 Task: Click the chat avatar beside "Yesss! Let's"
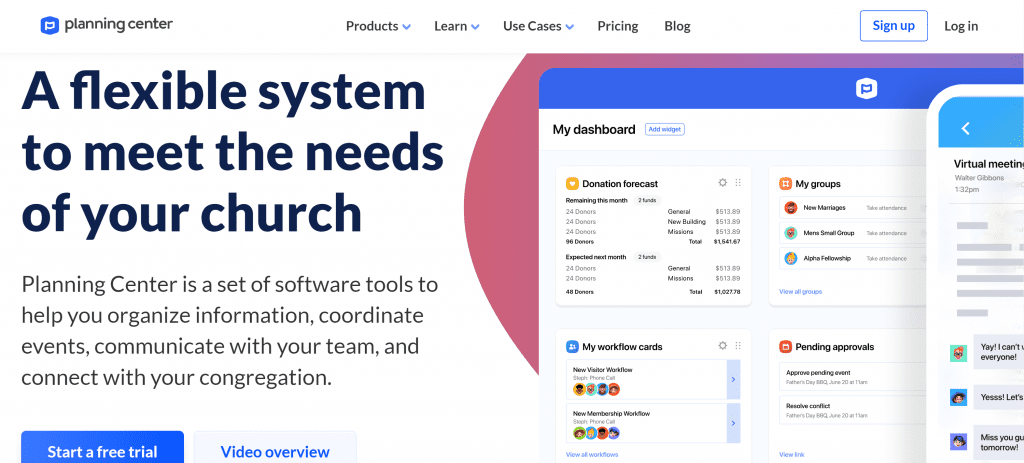(958, 397)
